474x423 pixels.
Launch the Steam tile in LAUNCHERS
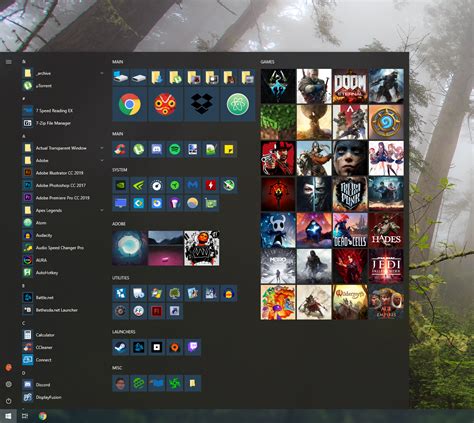coord(121,347)
